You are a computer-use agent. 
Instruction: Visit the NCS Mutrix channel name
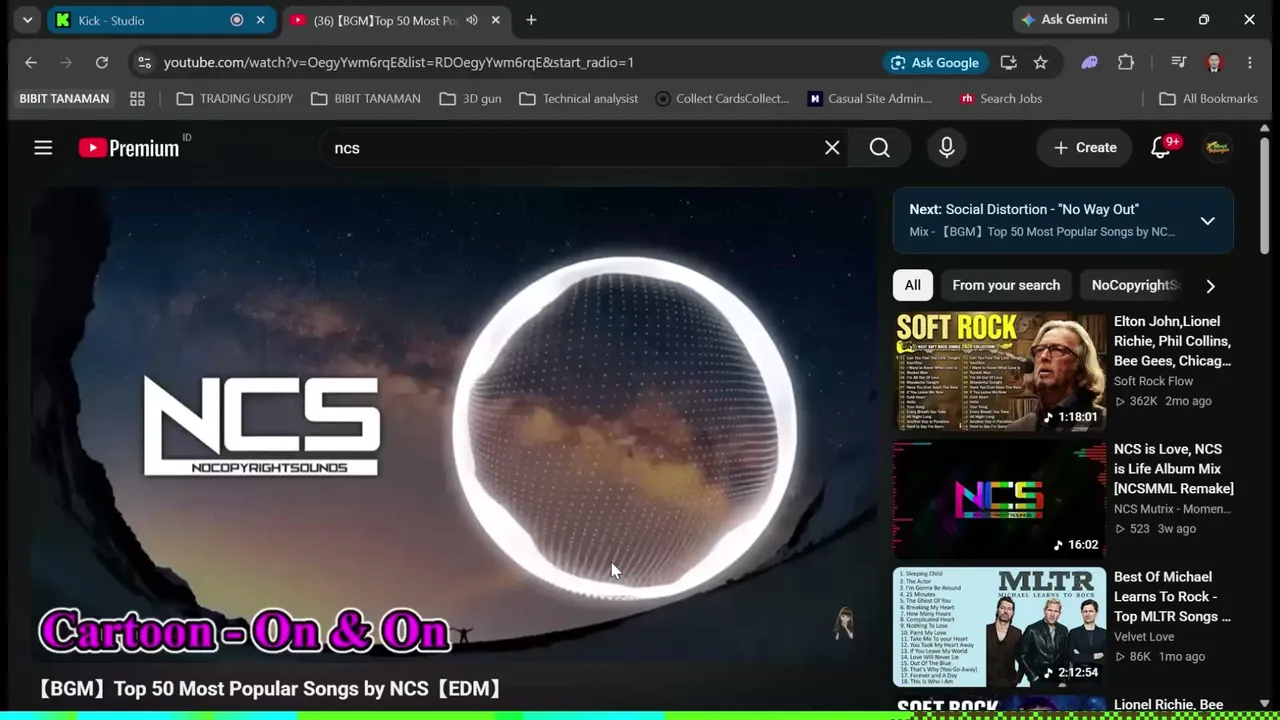point(1172,509)
